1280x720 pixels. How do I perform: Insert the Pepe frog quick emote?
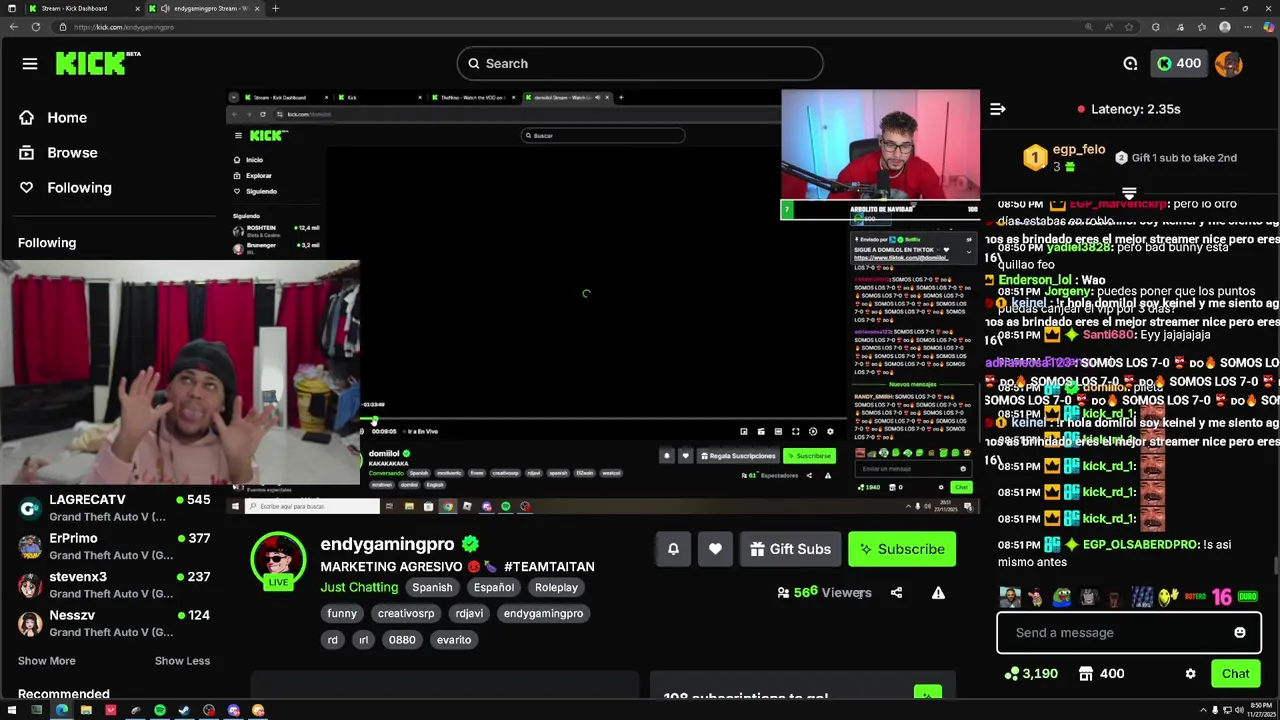[1062, 597]
